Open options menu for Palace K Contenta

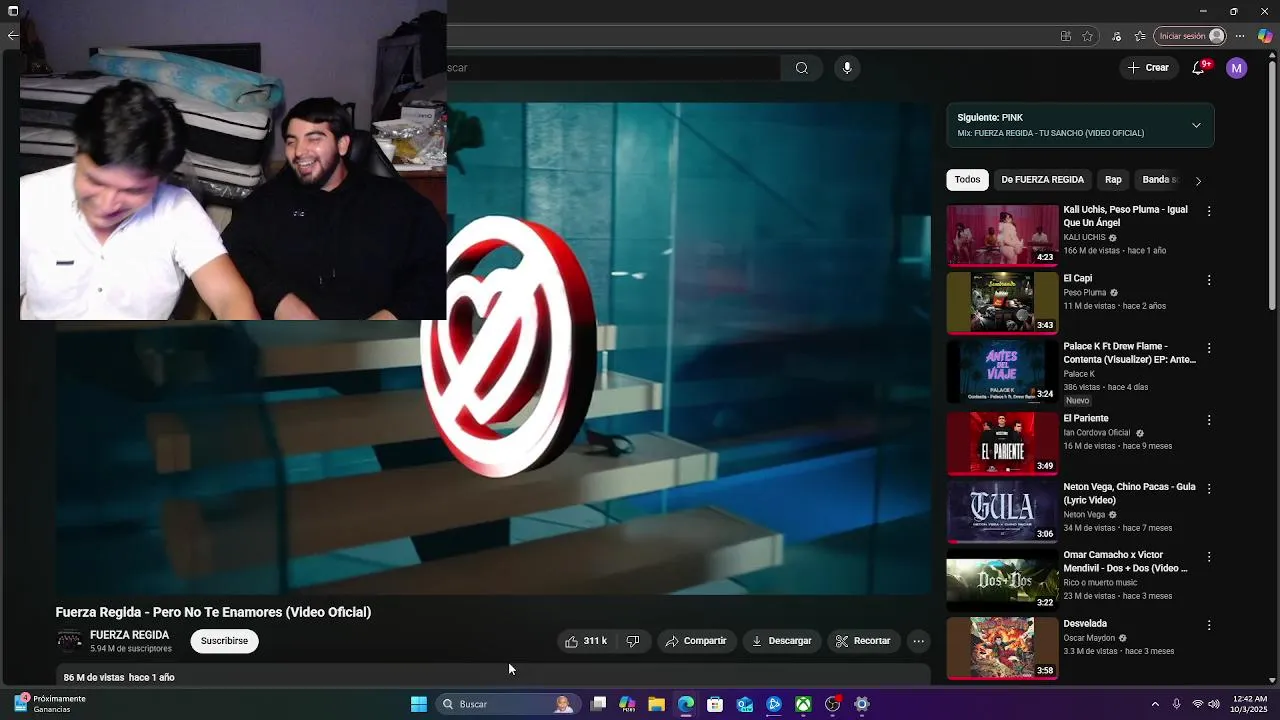(1209, 348)
